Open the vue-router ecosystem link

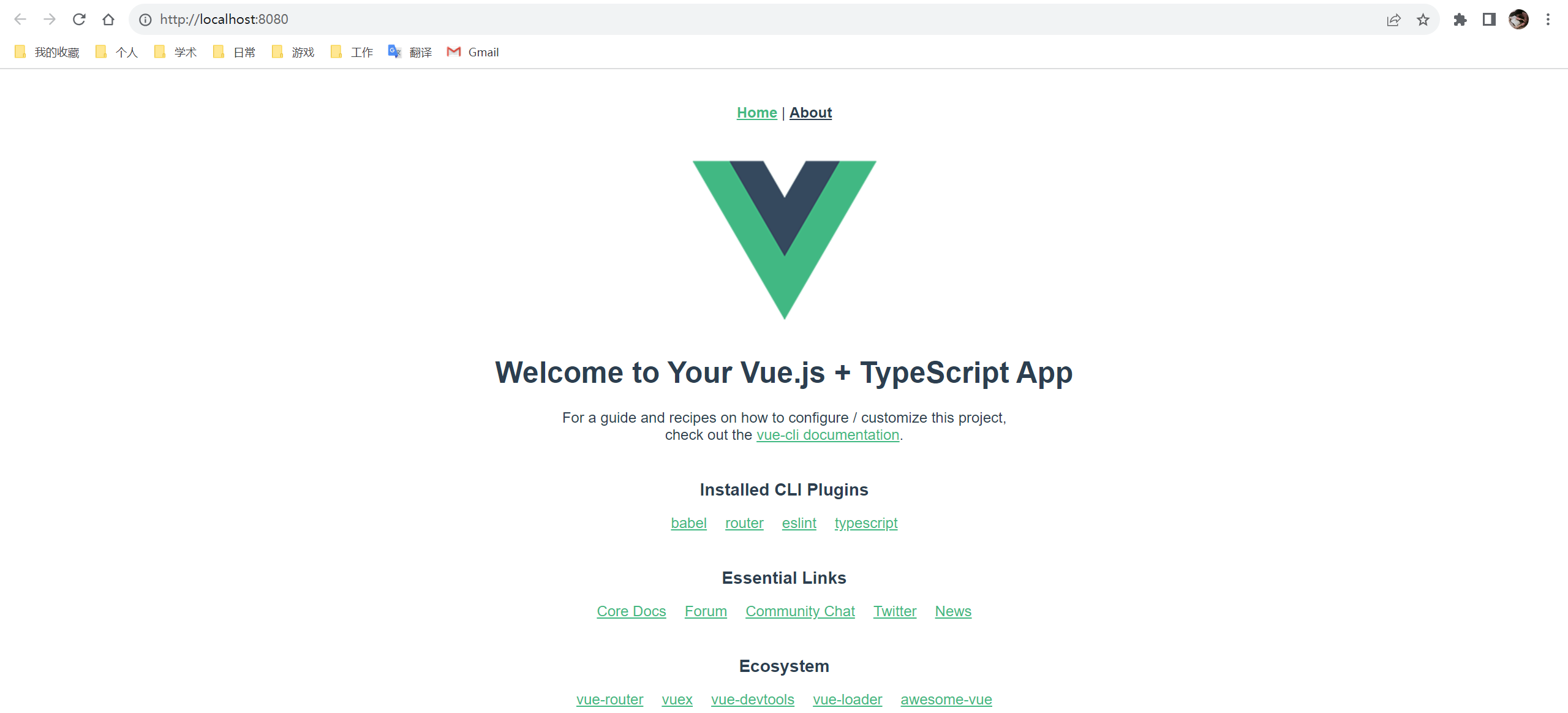(609, 700)
